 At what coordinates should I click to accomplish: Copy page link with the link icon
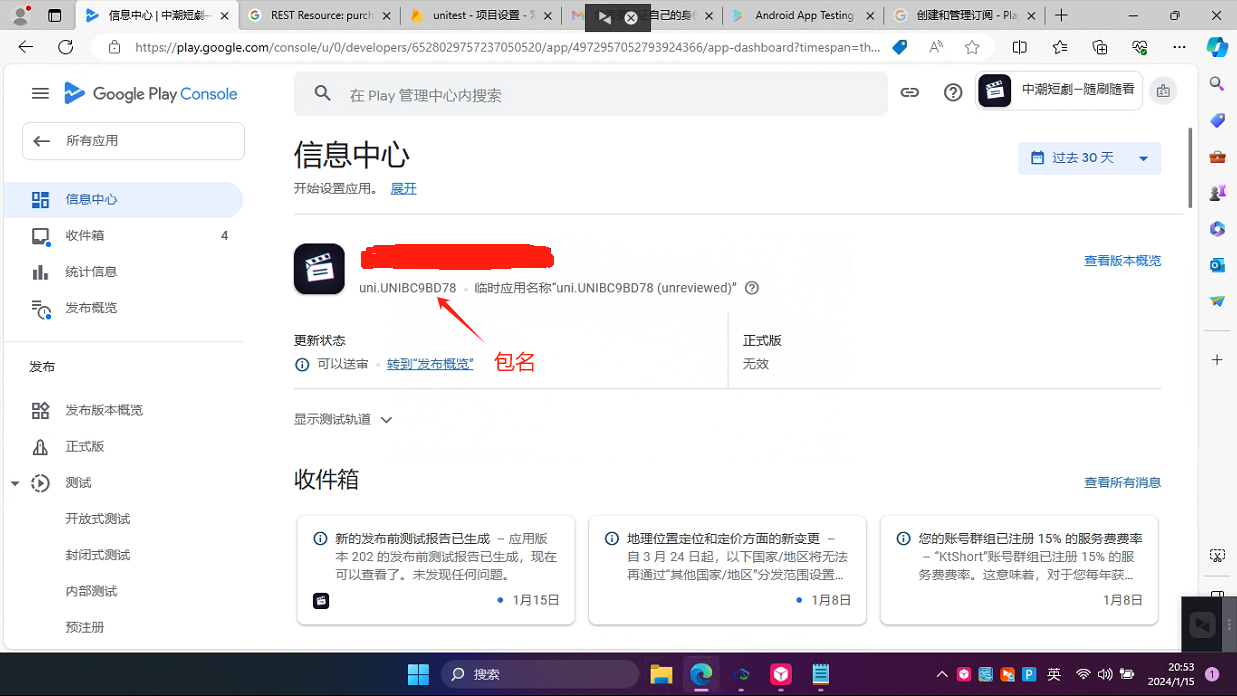(x=910, y=93)
